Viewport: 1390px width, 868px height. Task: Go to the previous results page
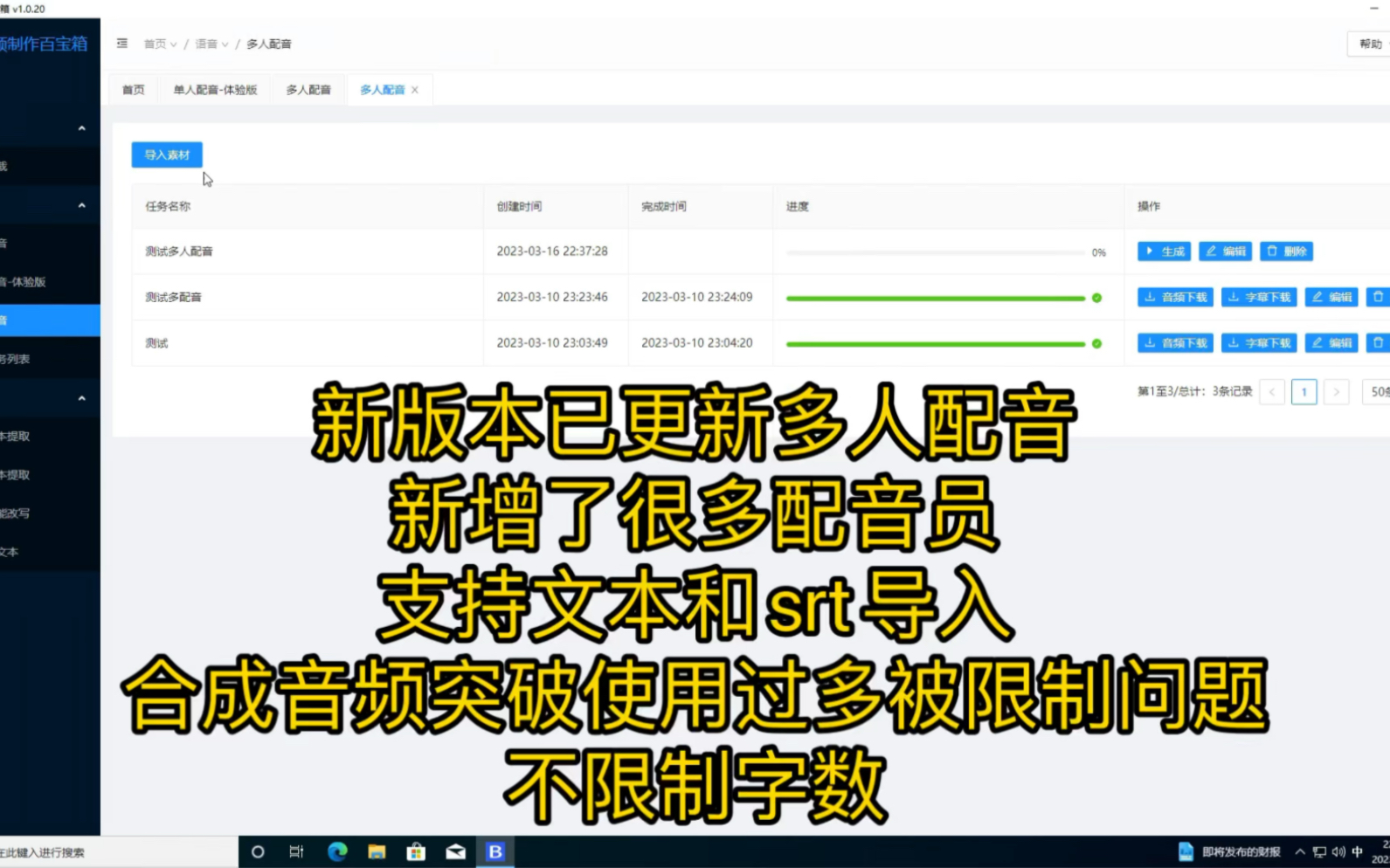(x=1272, y=392)
